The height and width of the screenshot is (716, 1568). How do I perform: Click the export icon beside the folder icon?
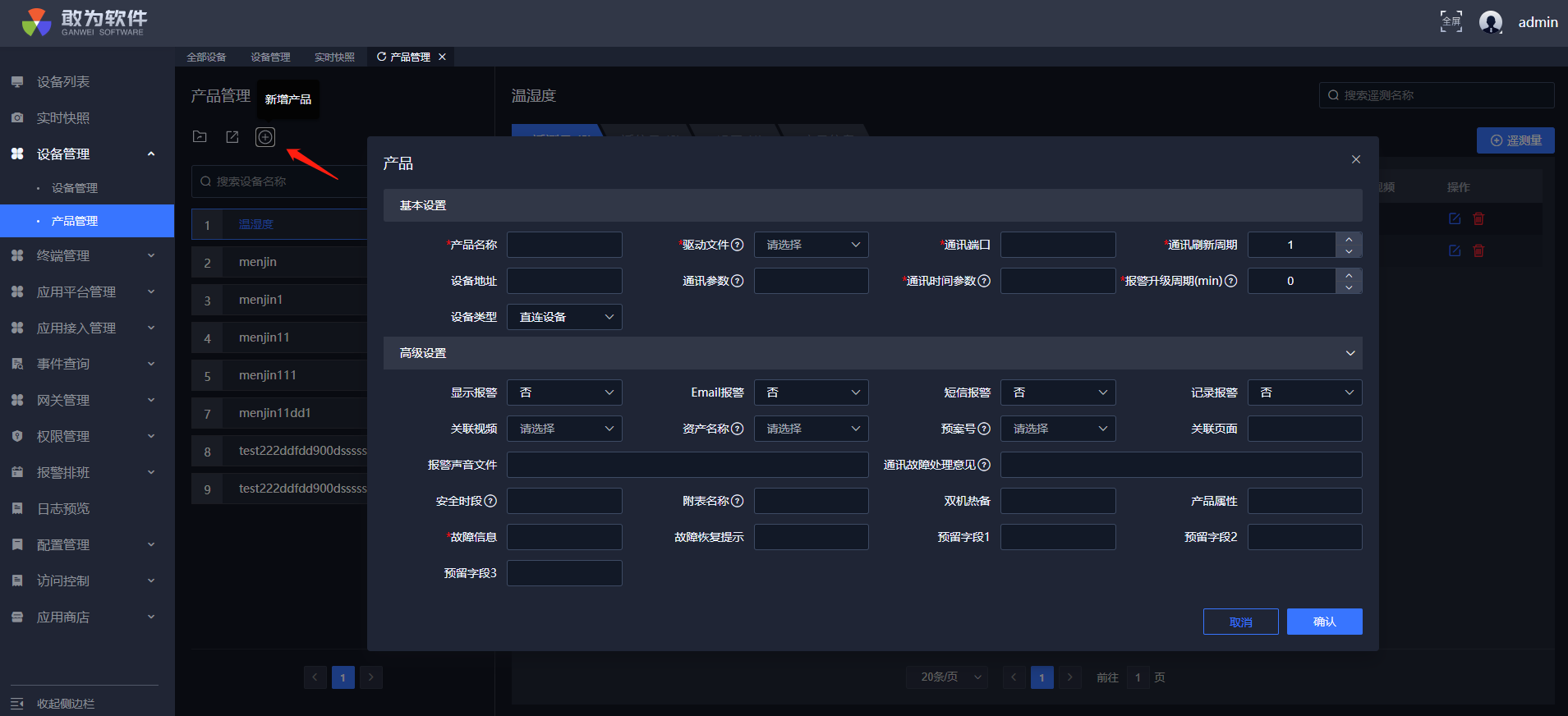(x=232, y=137)
